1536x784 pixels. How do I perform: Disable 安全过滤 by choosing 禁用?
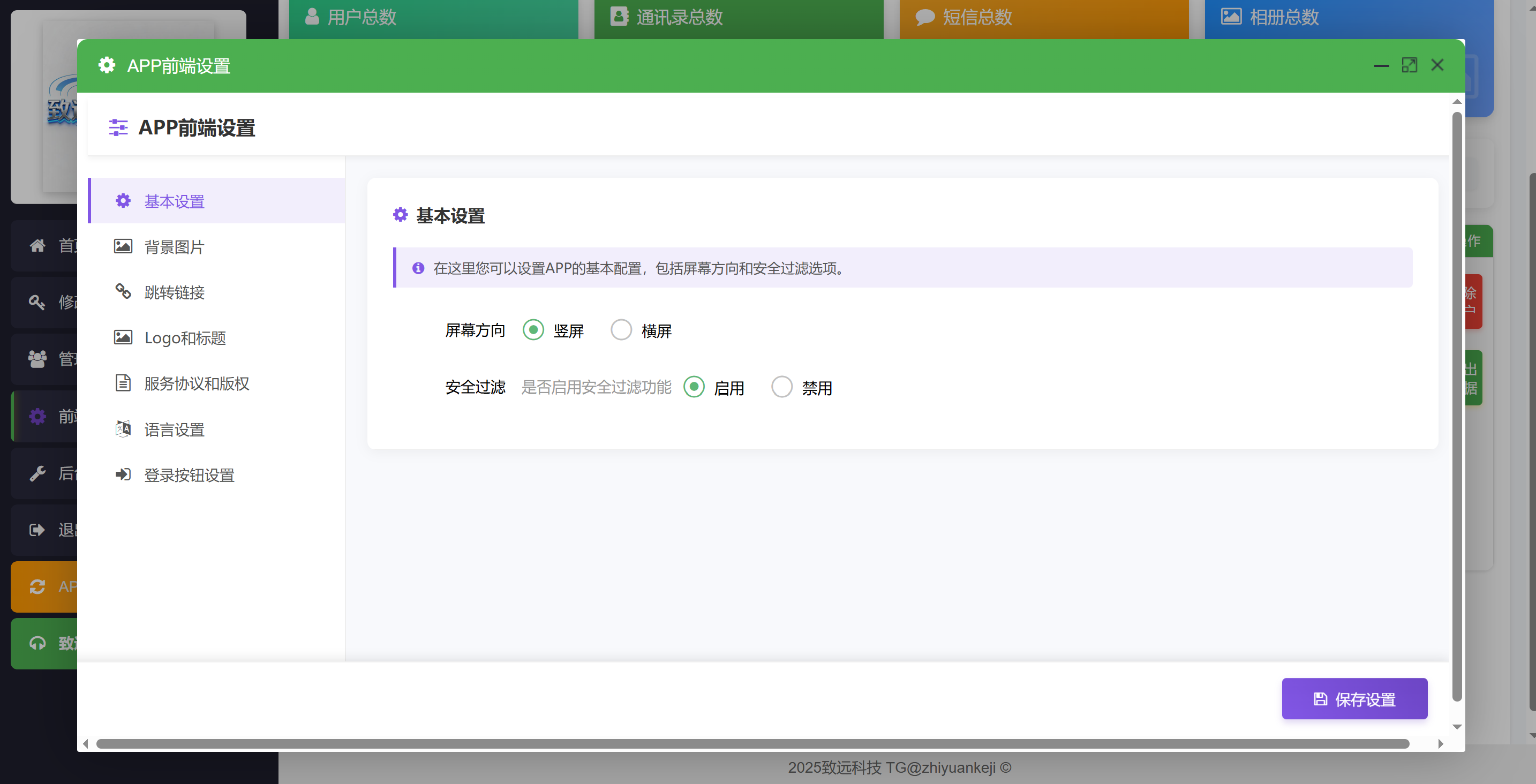pyautogui.click(x=782, y=387)
